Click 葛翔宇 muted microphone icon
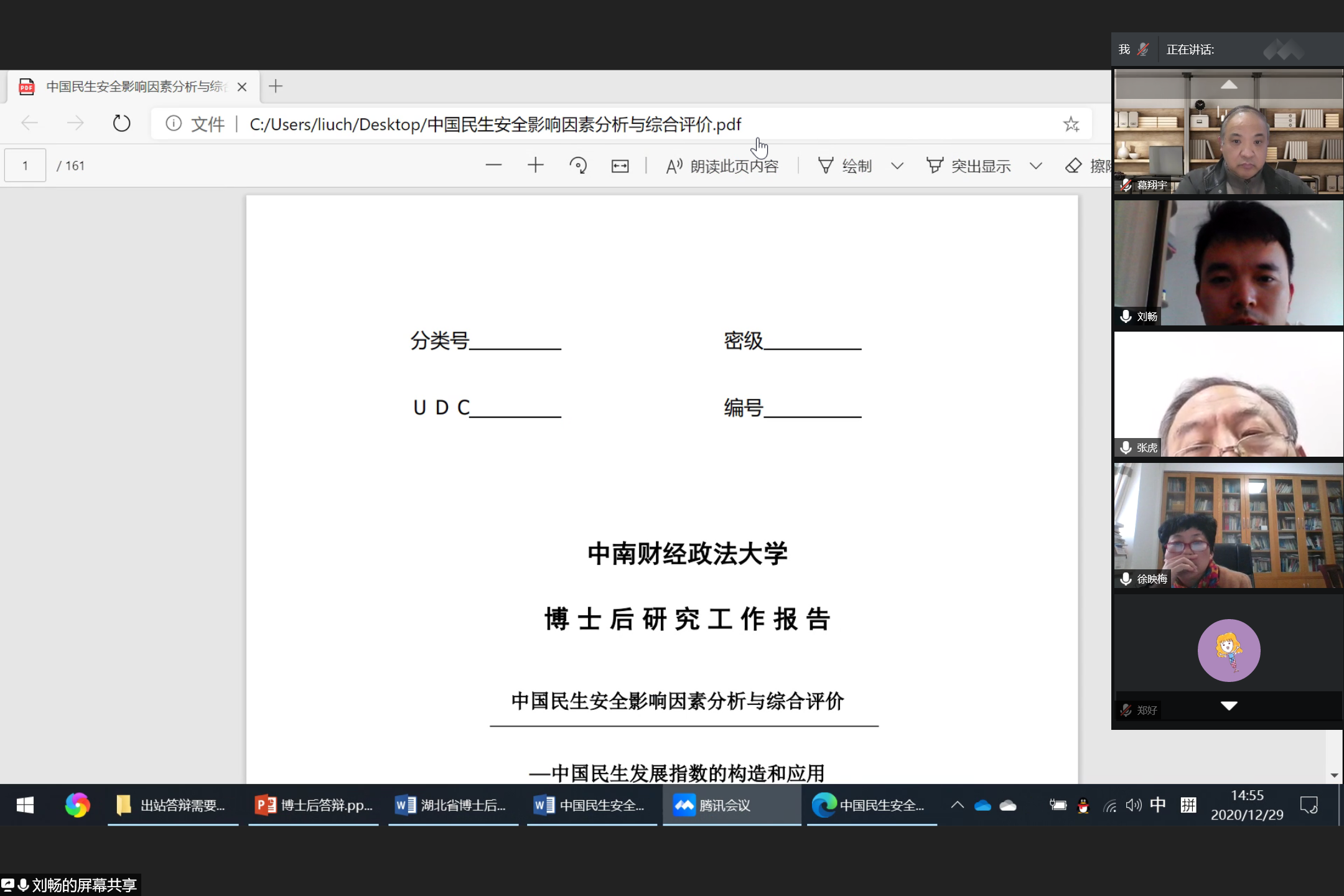 tap(1126, 185)
